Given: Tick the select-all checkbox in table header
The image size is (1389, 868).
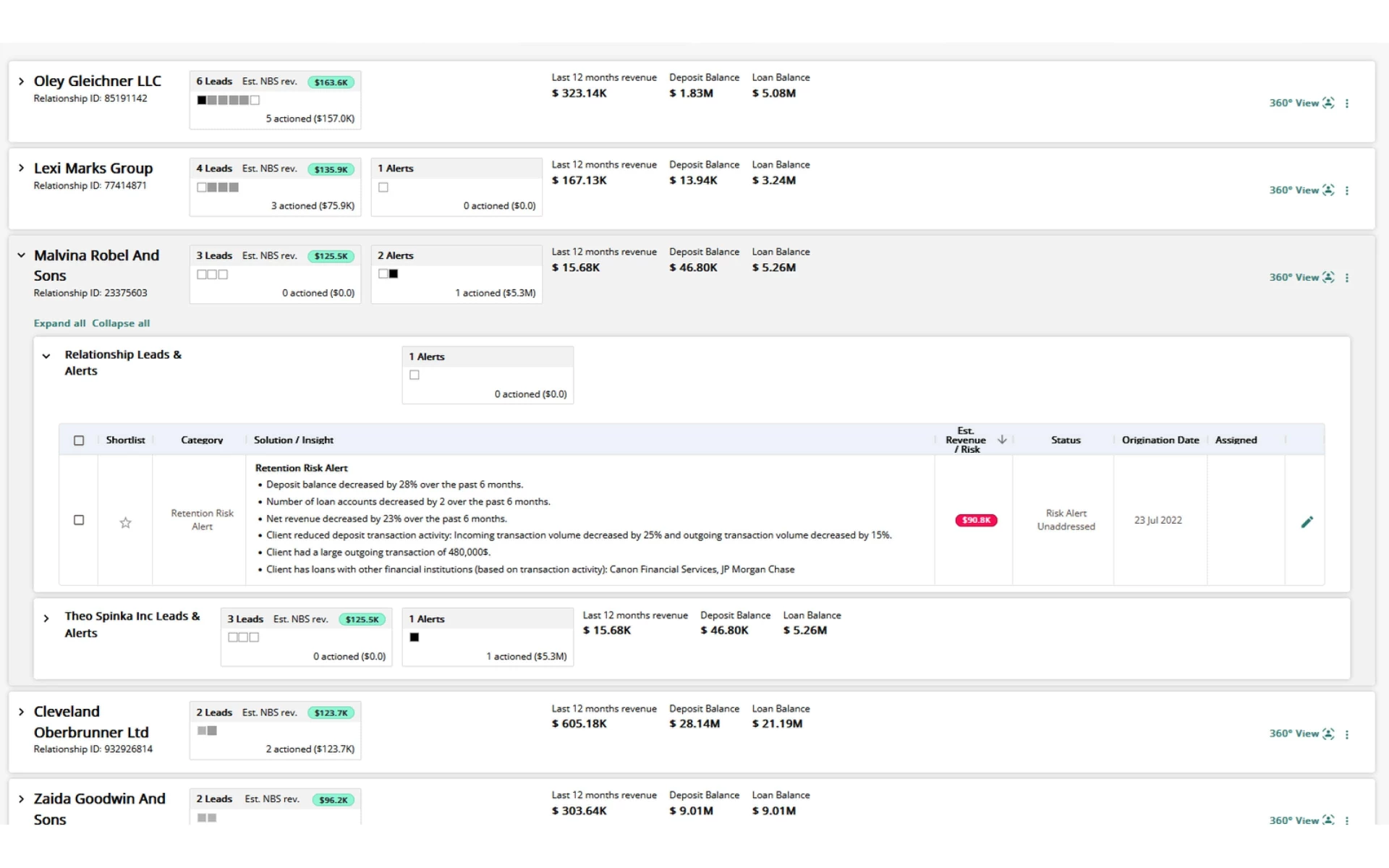Looking at the screenshot, I should [x=79, y=441].
